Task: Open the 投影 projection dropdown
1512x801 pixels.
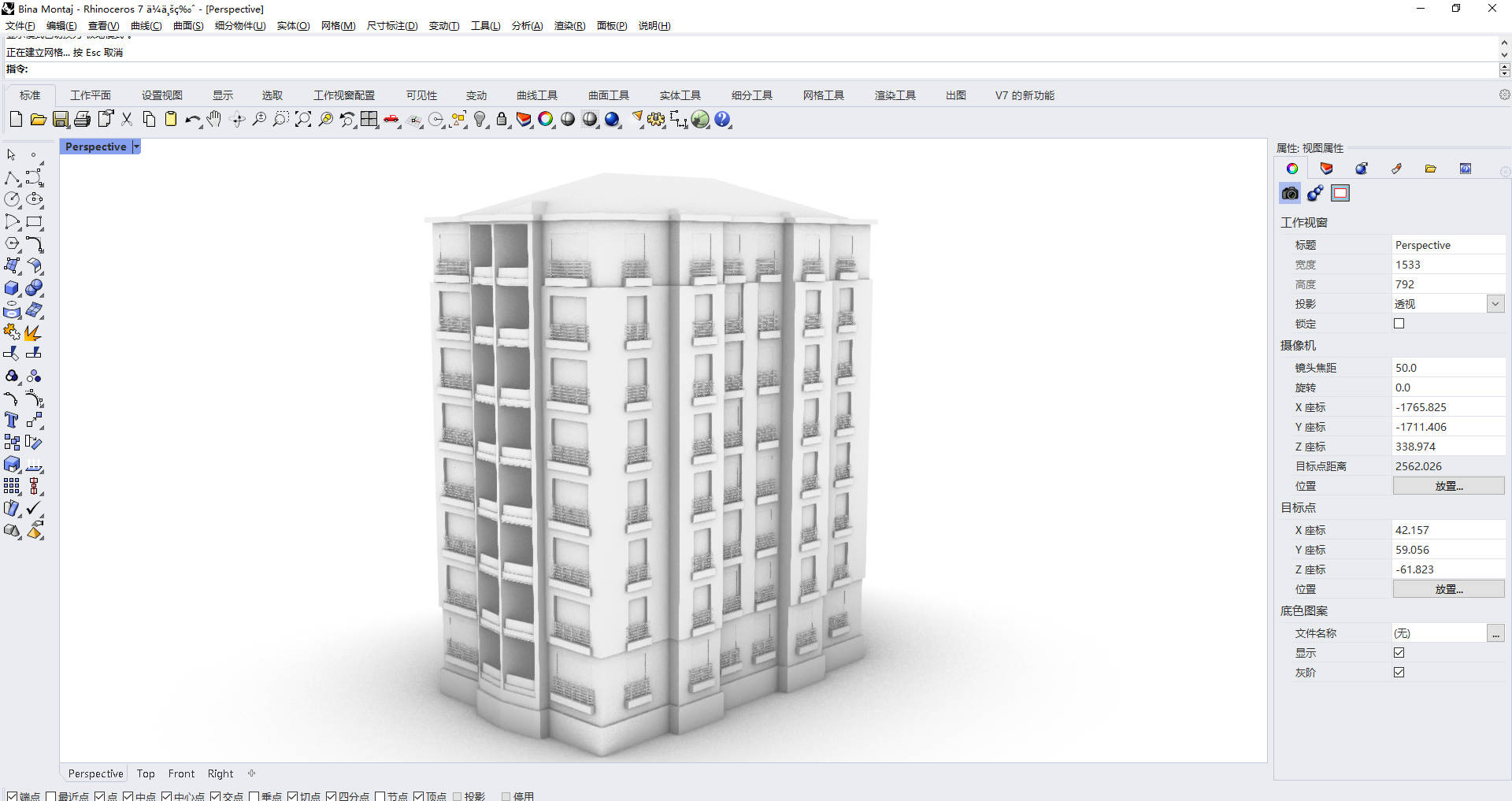Action: [x=1495, y=304]
